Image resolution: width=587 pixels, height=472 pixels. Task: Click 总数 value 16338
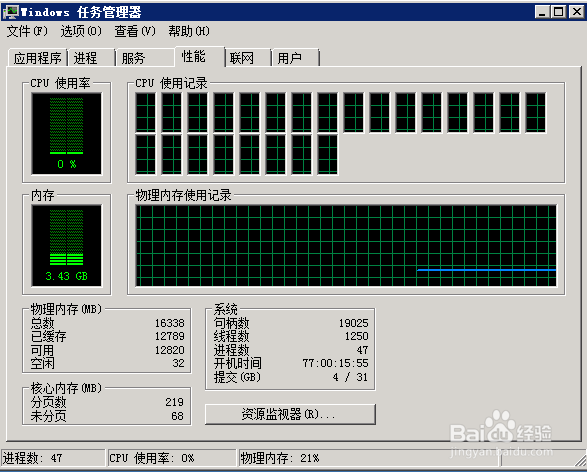click(170, 323)
